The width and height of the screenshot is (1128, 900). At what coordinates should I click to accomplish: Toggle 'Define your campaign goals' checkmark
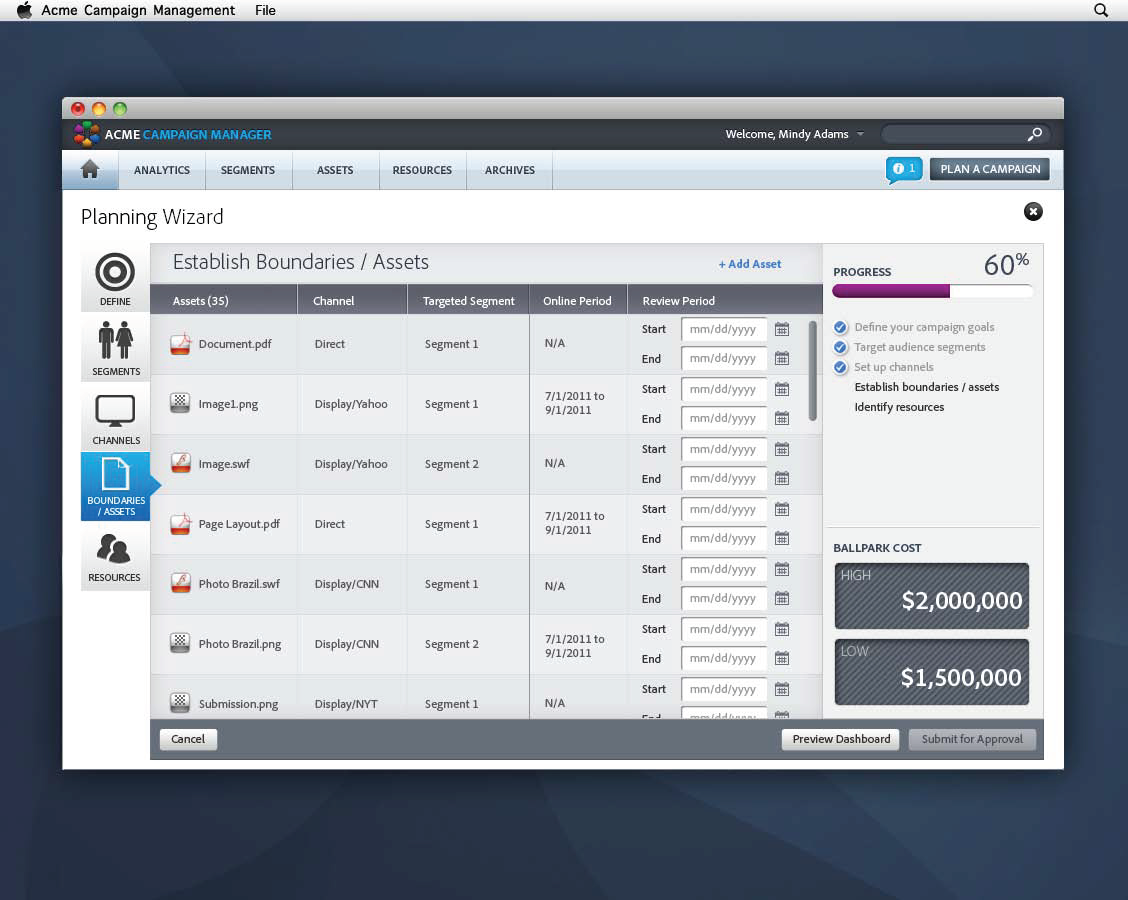point(840,327)
